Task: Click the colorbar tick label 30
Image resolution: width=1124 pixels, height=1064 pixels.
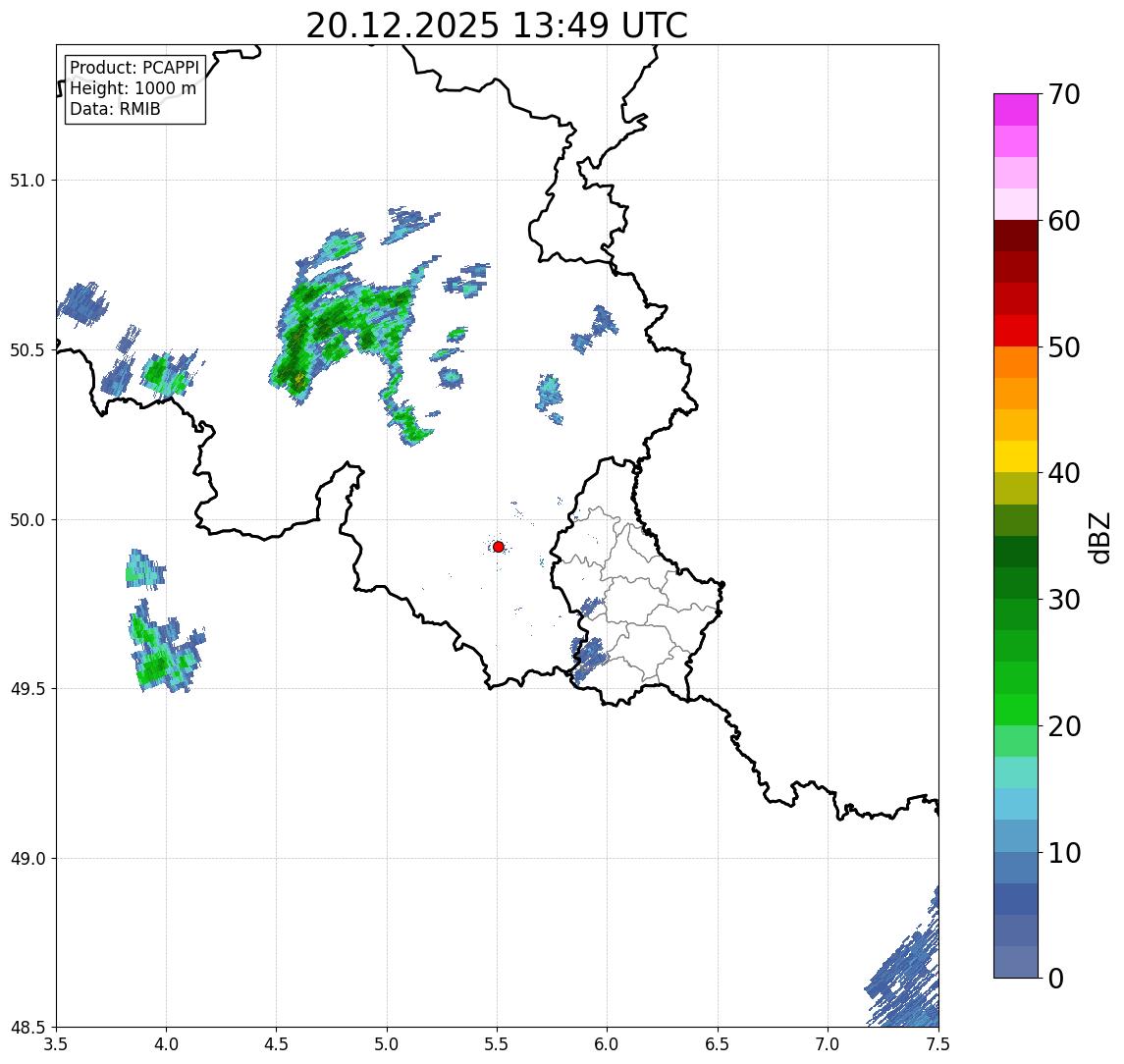Action: tap(1064, 600)
